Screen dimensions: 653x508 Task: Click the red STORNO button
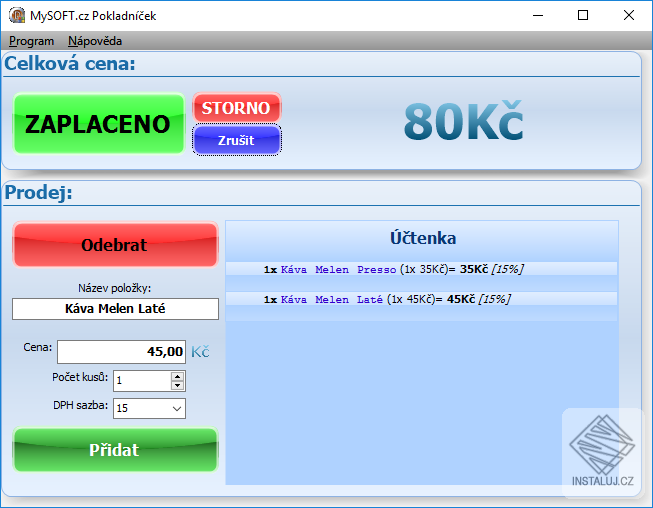tap(237, 108)
